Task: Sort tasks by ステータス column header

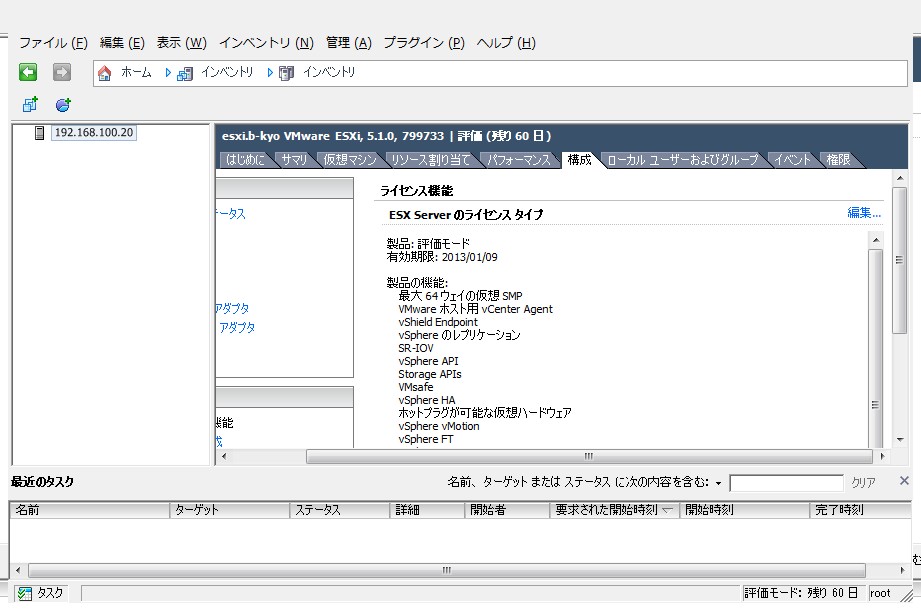Action: [x=340, y=510]
